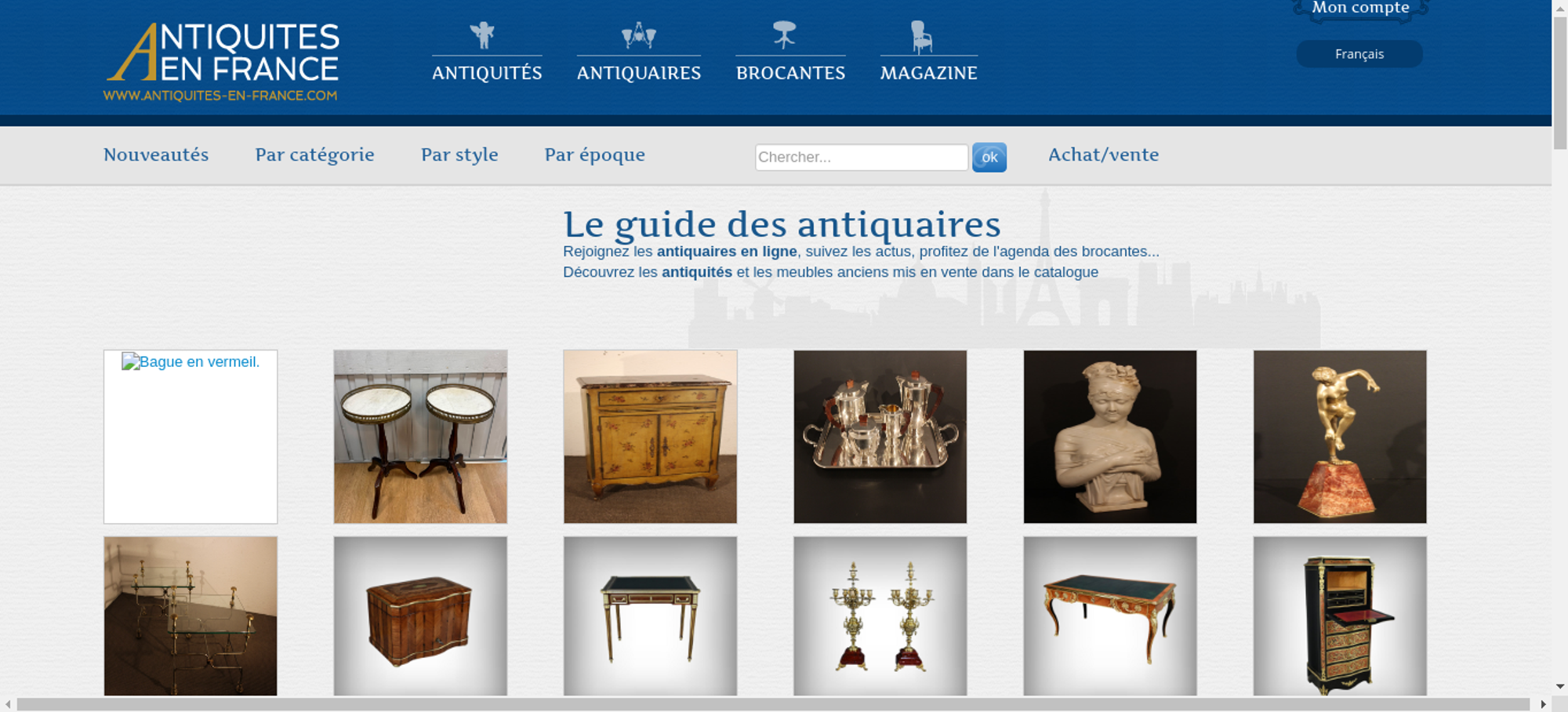Open the Mon compte link
The width and height of the screenshot is (1568, 712).
[x=1360, y=9]
